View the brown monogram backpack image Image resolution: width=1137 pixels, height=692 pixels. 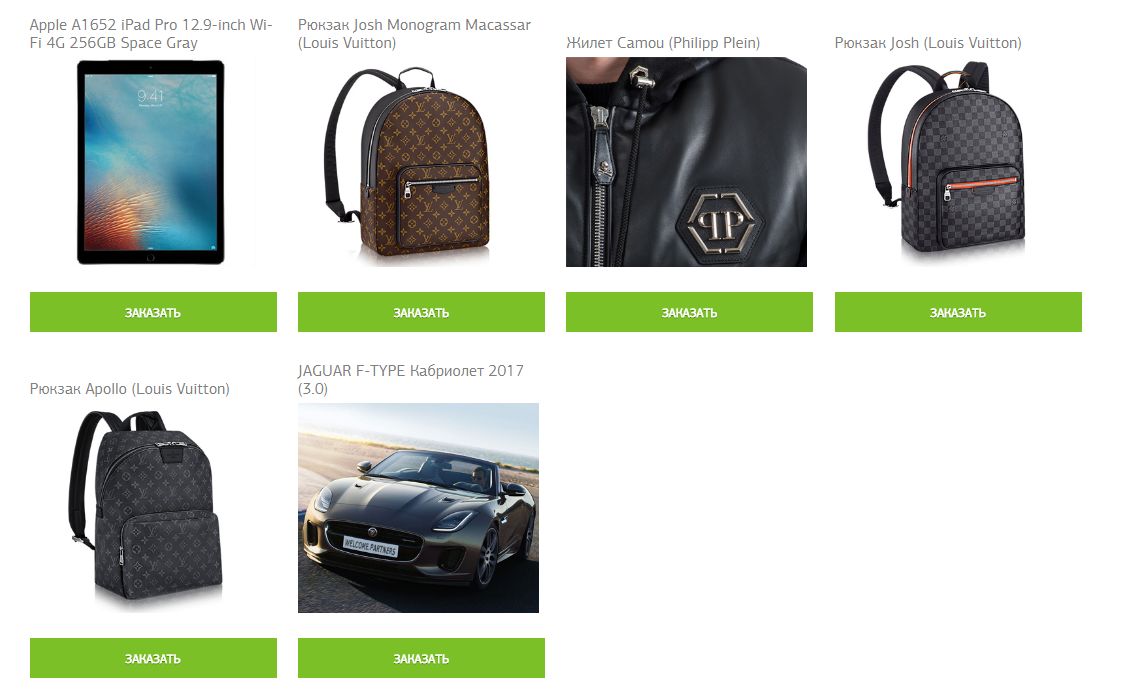pos(408,164)
